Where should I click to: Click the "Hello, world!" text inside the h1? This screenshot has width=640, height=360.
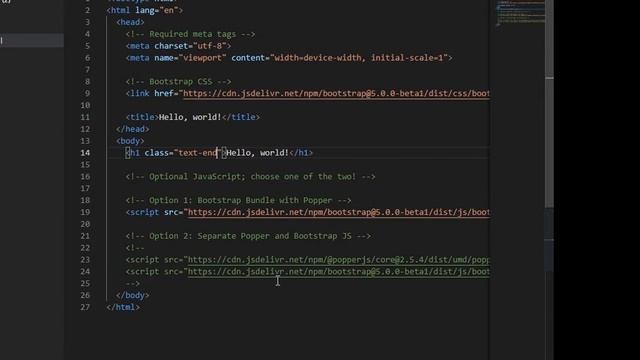[x=257, y=153]
